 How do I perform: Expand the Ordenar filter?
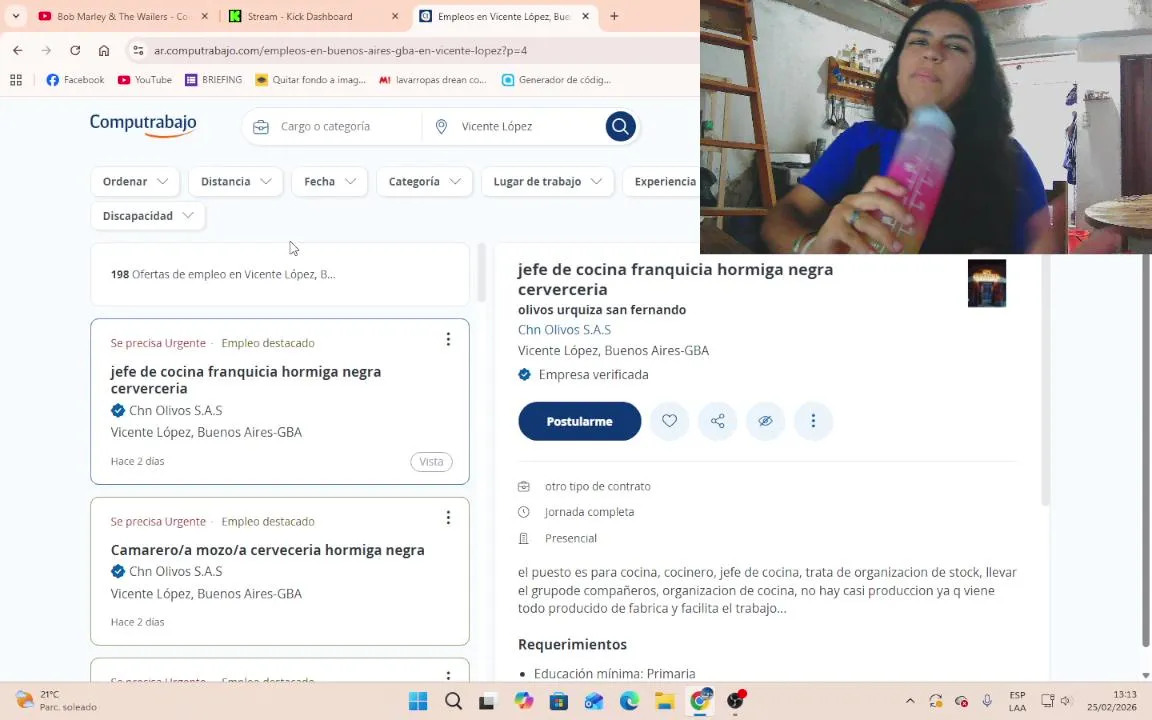click(x=135, y=181)
